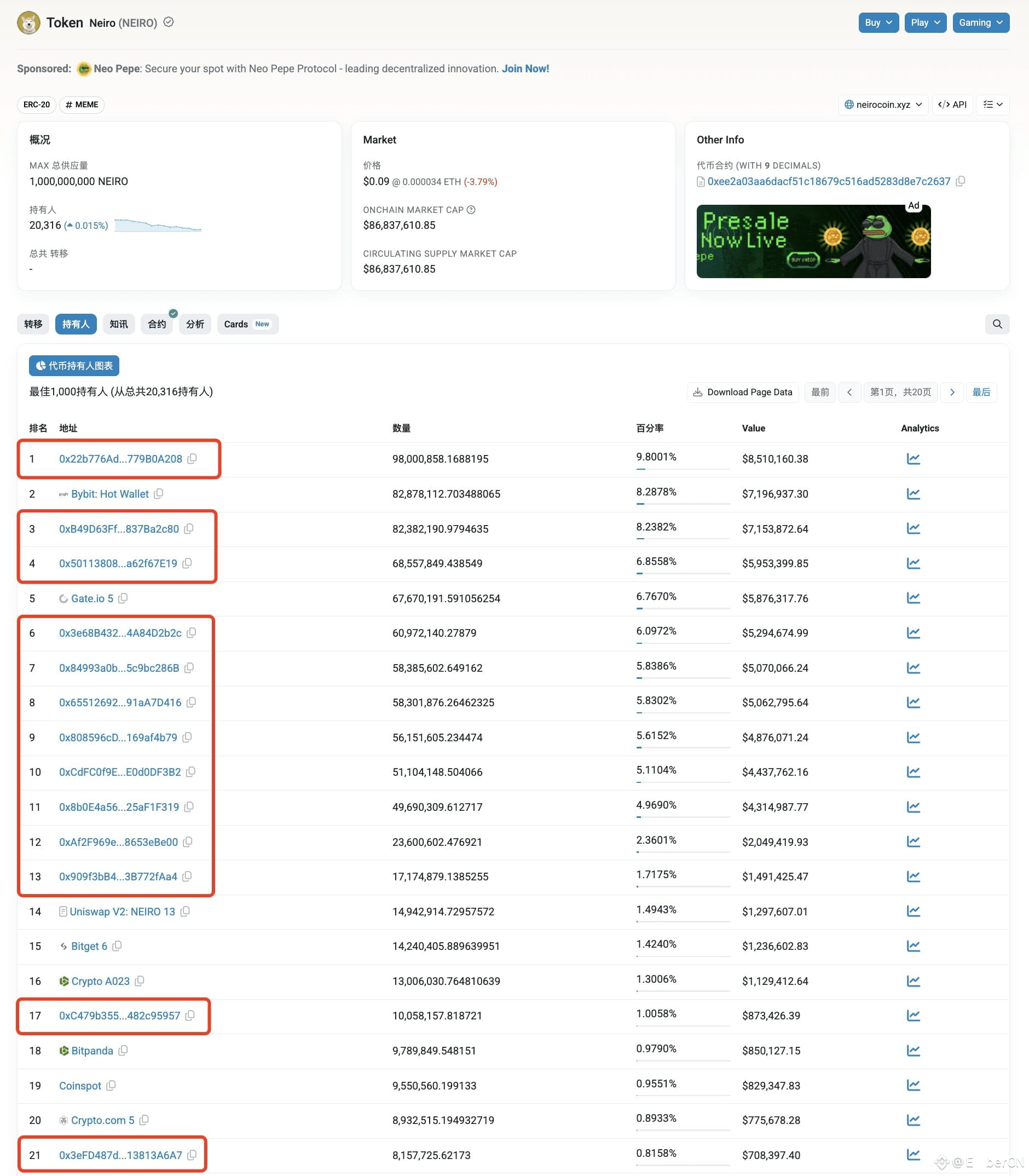The image size is (1029, 1176).
Task: Click the Join Now! sponsored link
Action: 525,68
